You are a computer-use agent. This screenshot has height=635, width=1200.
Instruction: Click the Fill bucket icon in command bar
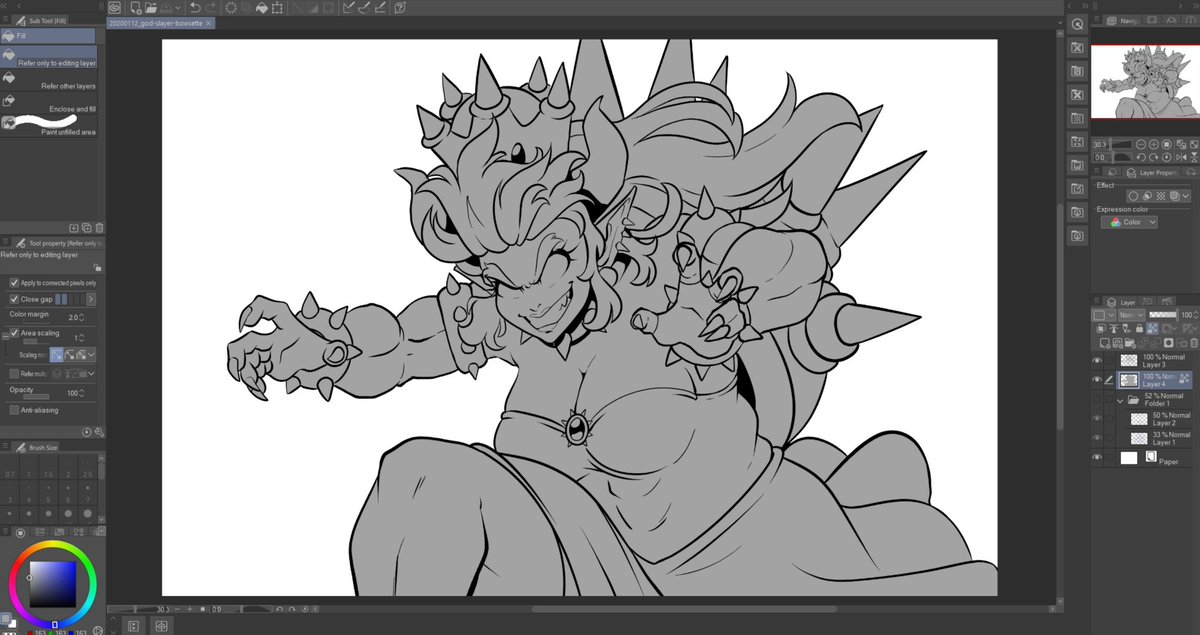coord(262,7)
